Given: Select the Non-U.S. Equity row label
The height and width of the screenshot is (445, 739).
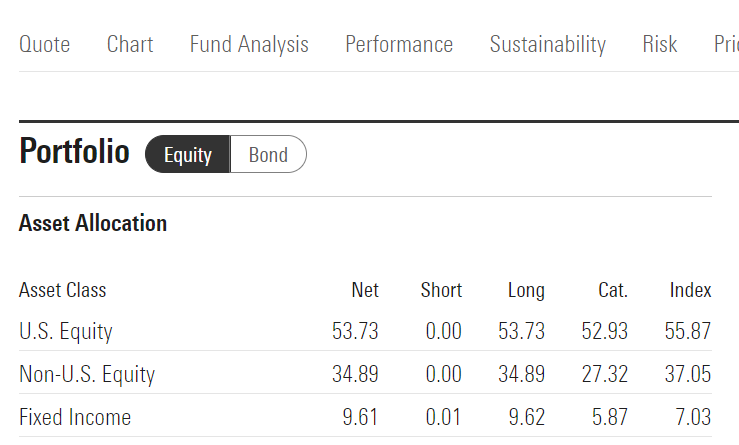Looking at the screenshot, I should tap(87, 375).
